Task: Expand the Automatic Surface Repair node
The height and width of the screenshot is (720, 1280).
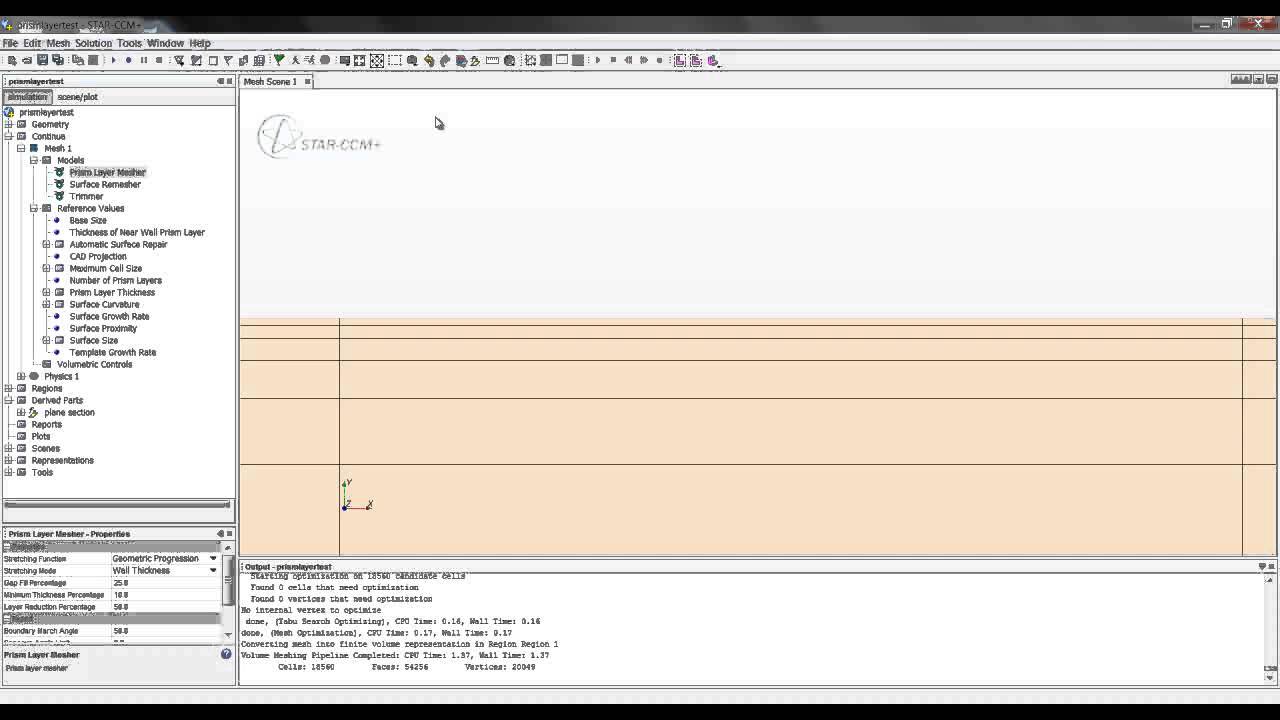Action: (46, 244)
